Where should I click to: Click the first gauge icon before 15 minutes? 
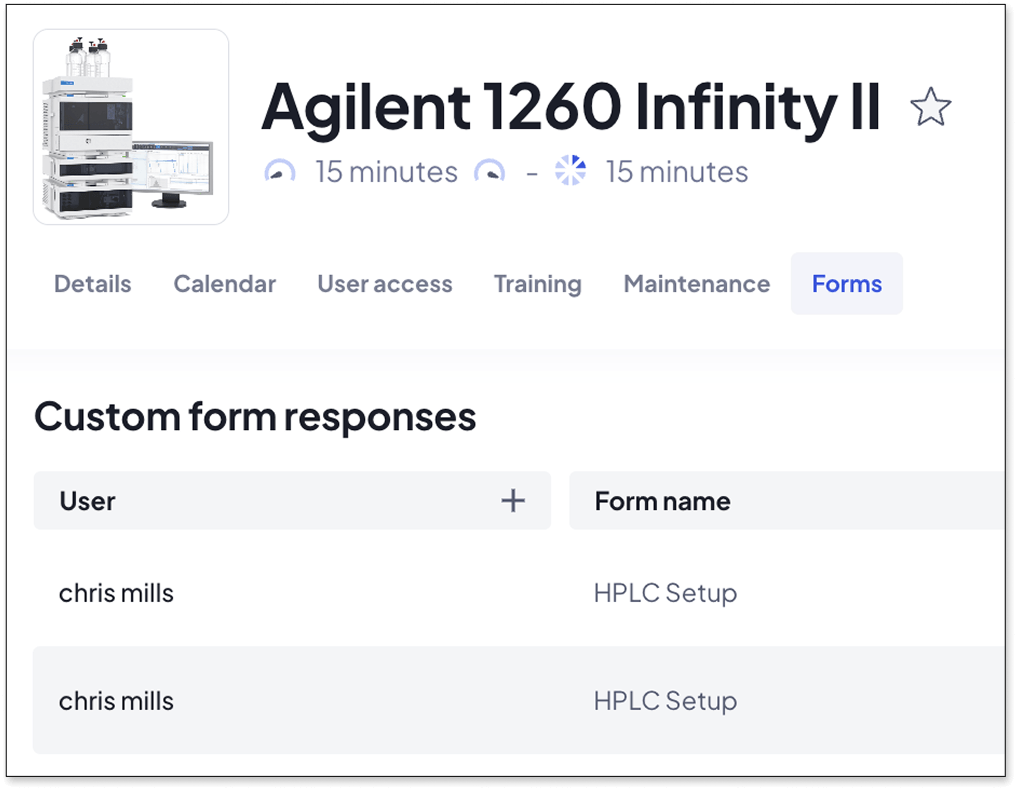tap(280, 172)
